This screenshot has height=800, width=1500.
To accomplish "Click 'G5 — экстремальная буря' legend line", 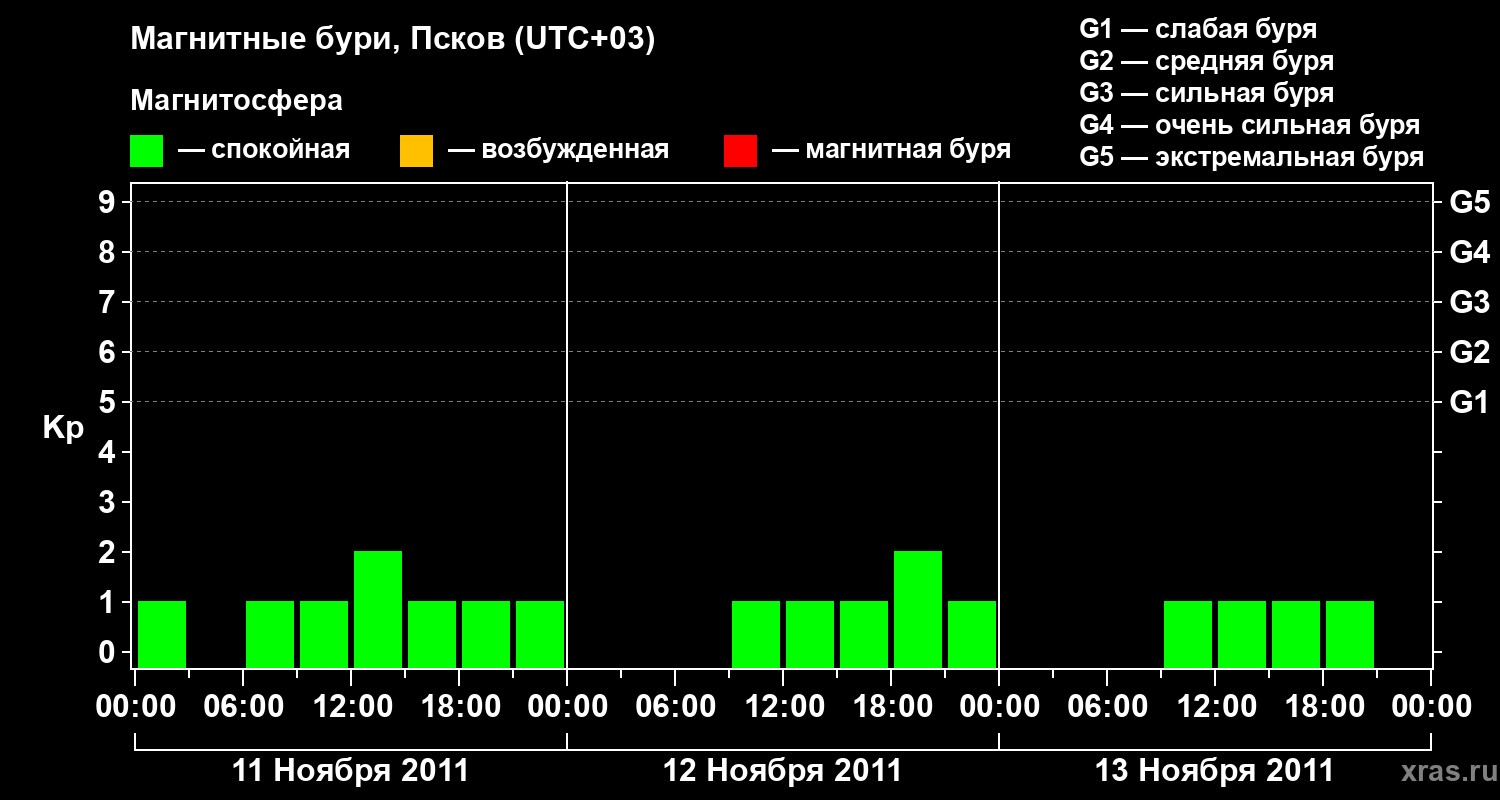I will click(x=1251, y=157).
